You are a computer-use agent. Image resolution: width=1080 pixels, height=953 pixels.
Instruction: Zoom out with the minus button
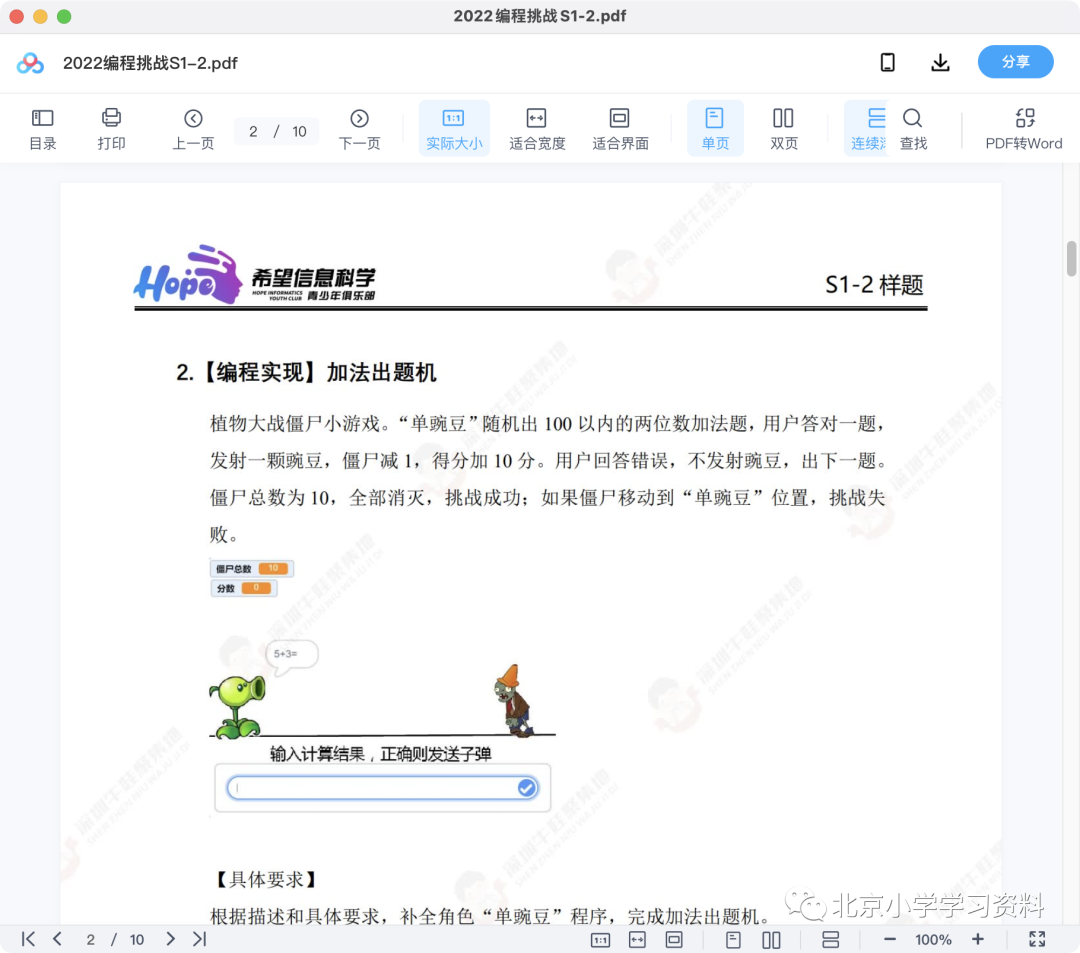click(x=890, y=939)
